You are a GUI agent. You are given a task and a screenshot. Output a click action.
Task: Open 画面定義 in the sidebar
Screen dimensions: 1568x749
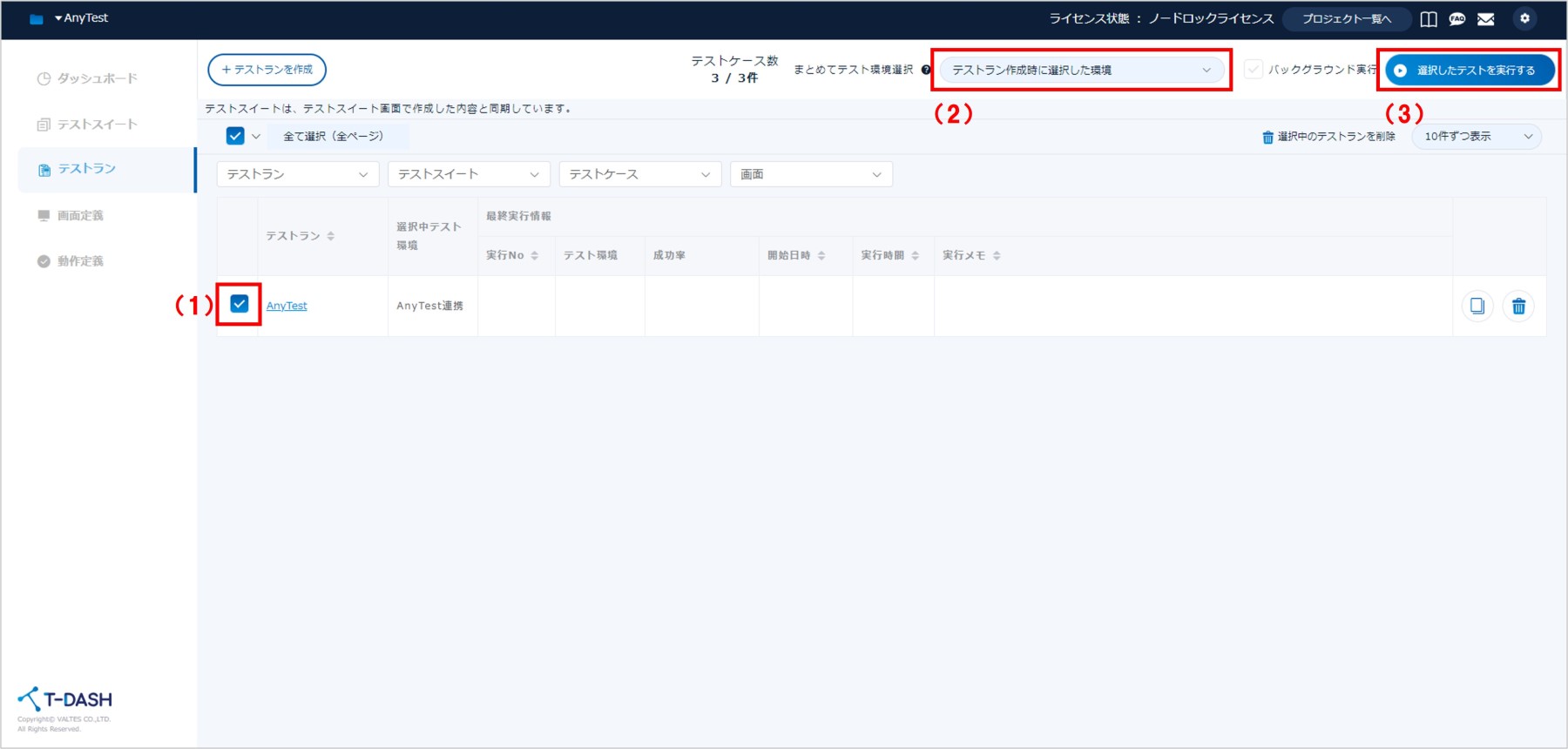(x=80, y=215)
